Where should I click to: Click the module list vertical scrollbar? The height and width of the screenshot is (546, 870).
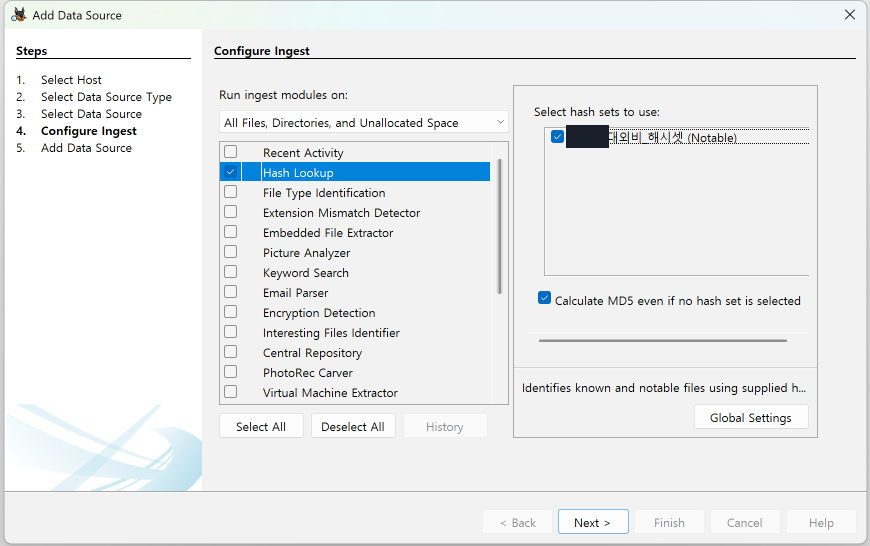(x=499, y=226)
